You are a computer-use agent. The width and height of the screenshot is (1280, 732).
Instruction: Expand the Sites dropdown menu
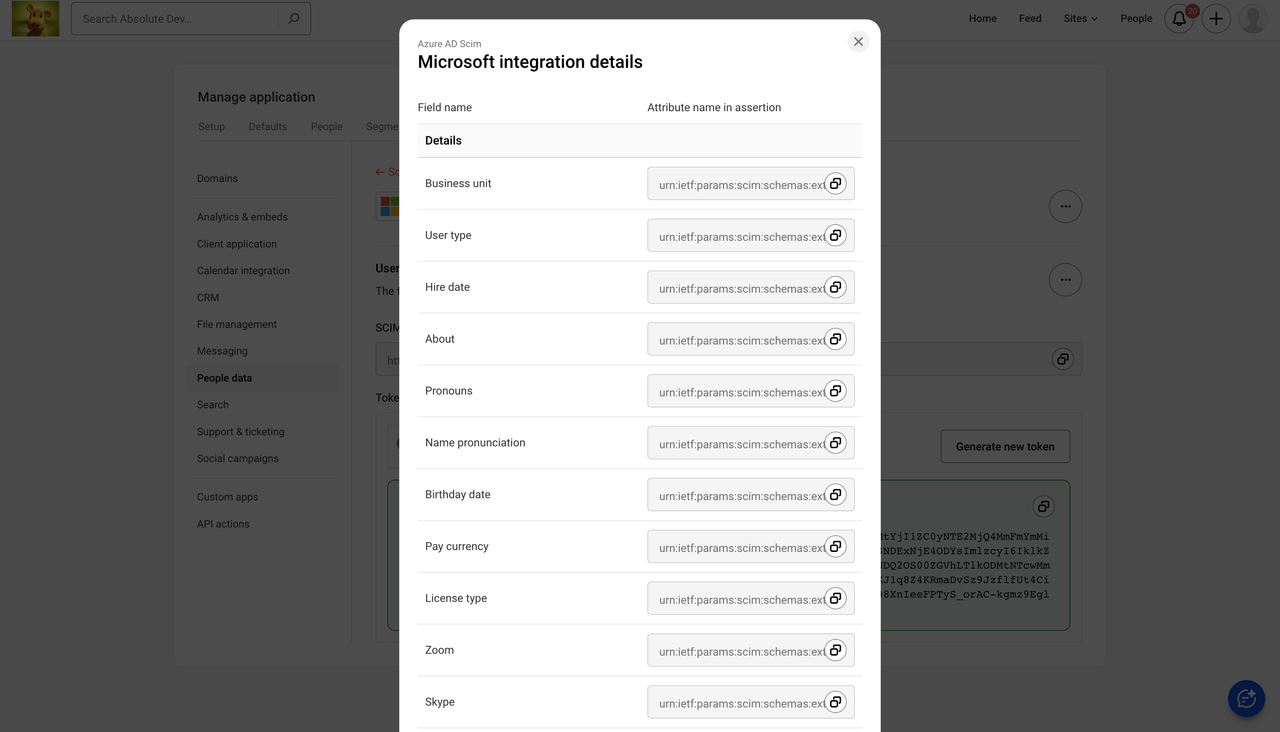click(x=1080, y=18)
